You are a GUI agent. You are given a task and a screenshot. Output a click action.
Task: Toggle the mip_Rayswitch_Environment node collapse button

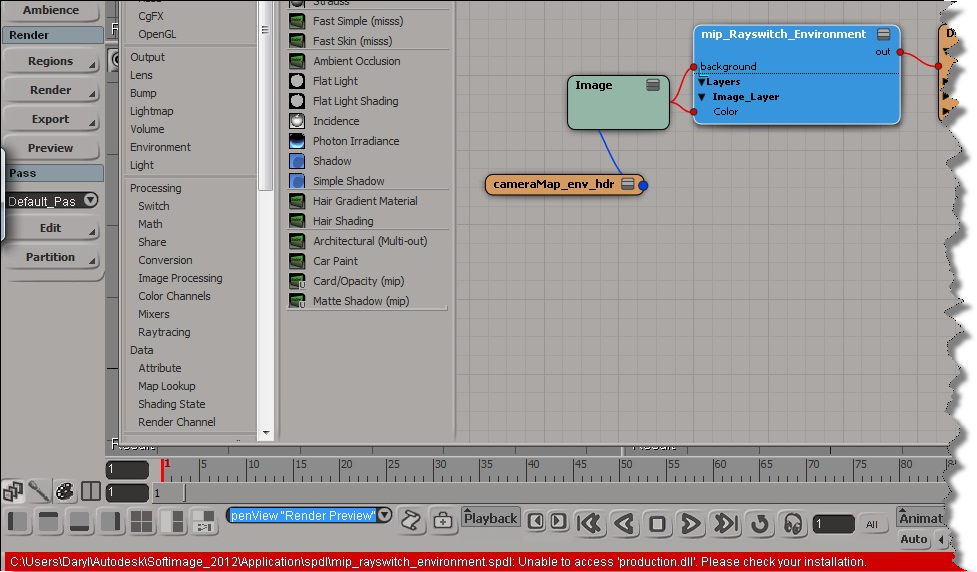pos(884,34)
